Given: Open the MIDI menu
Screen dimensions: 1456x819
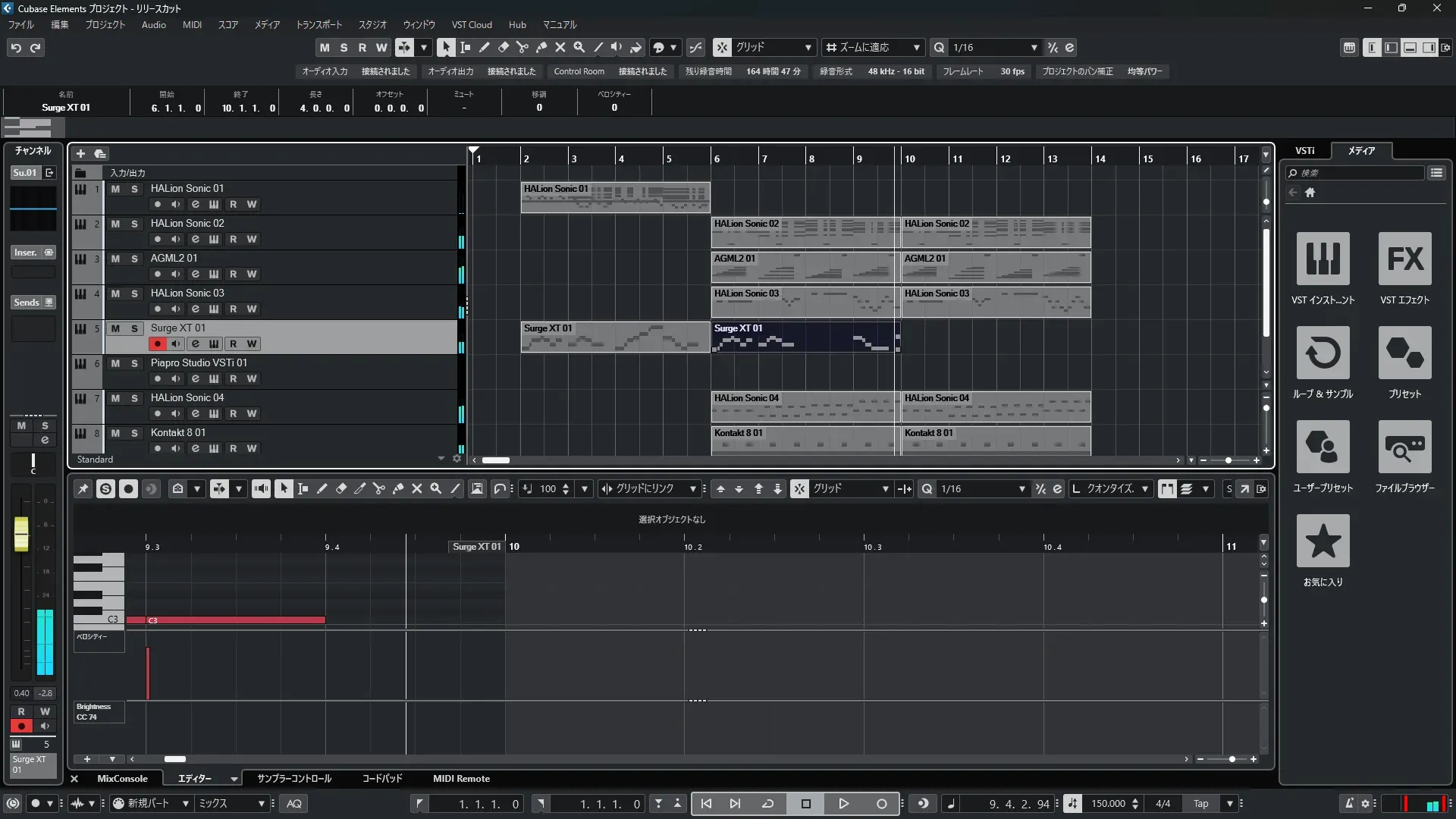Looking at the screenshot, I should 192,24.
